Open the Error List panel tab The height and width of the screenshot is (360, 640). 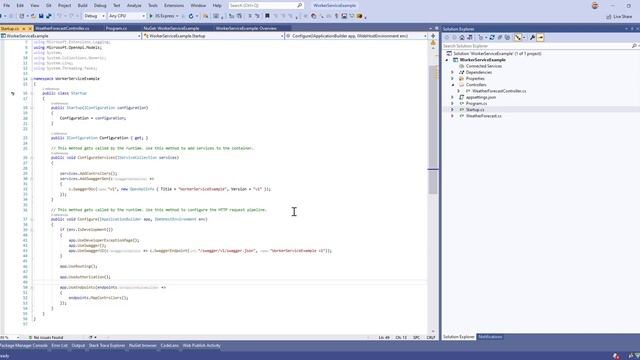click(x=60, y=346)
